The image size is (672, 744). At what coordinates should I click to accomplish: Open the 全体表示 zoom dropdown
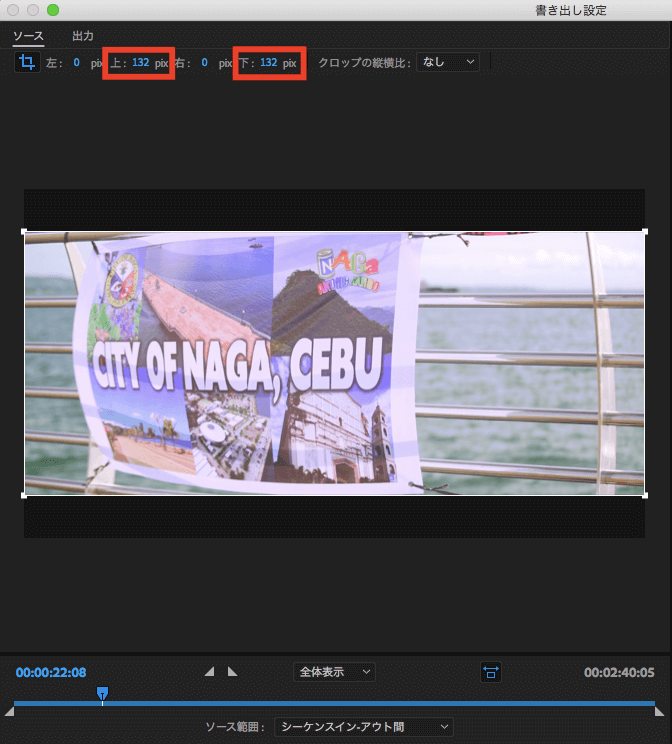(334, 672)
